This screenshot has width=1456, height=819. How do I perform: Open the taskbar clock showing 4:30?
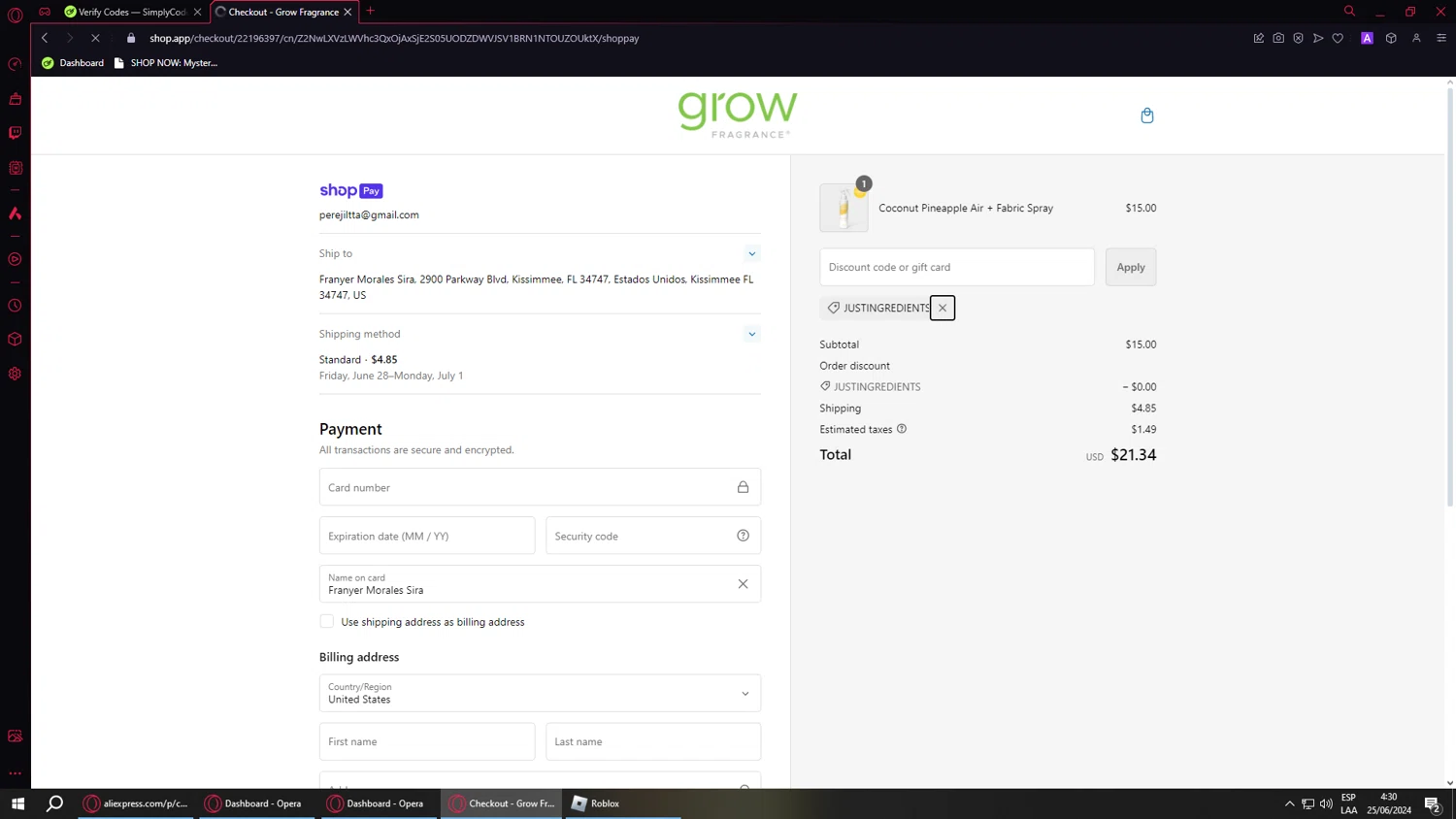click(1389, 803)
